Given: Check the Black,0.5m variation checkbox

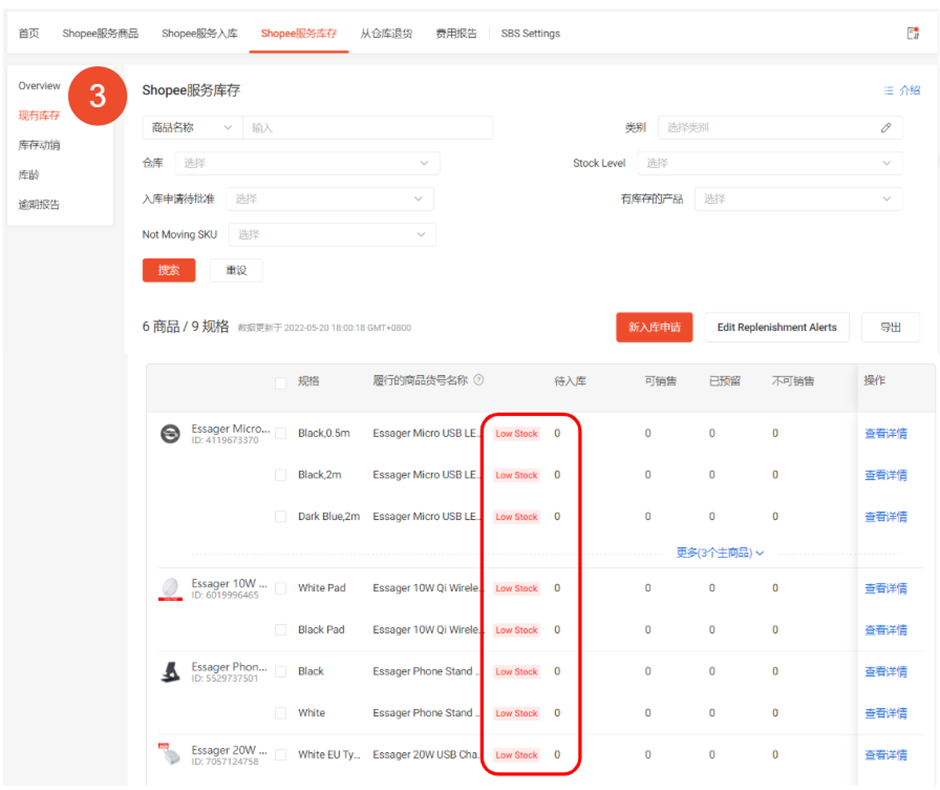Looking at the screenshot, I should click(281, 433).
